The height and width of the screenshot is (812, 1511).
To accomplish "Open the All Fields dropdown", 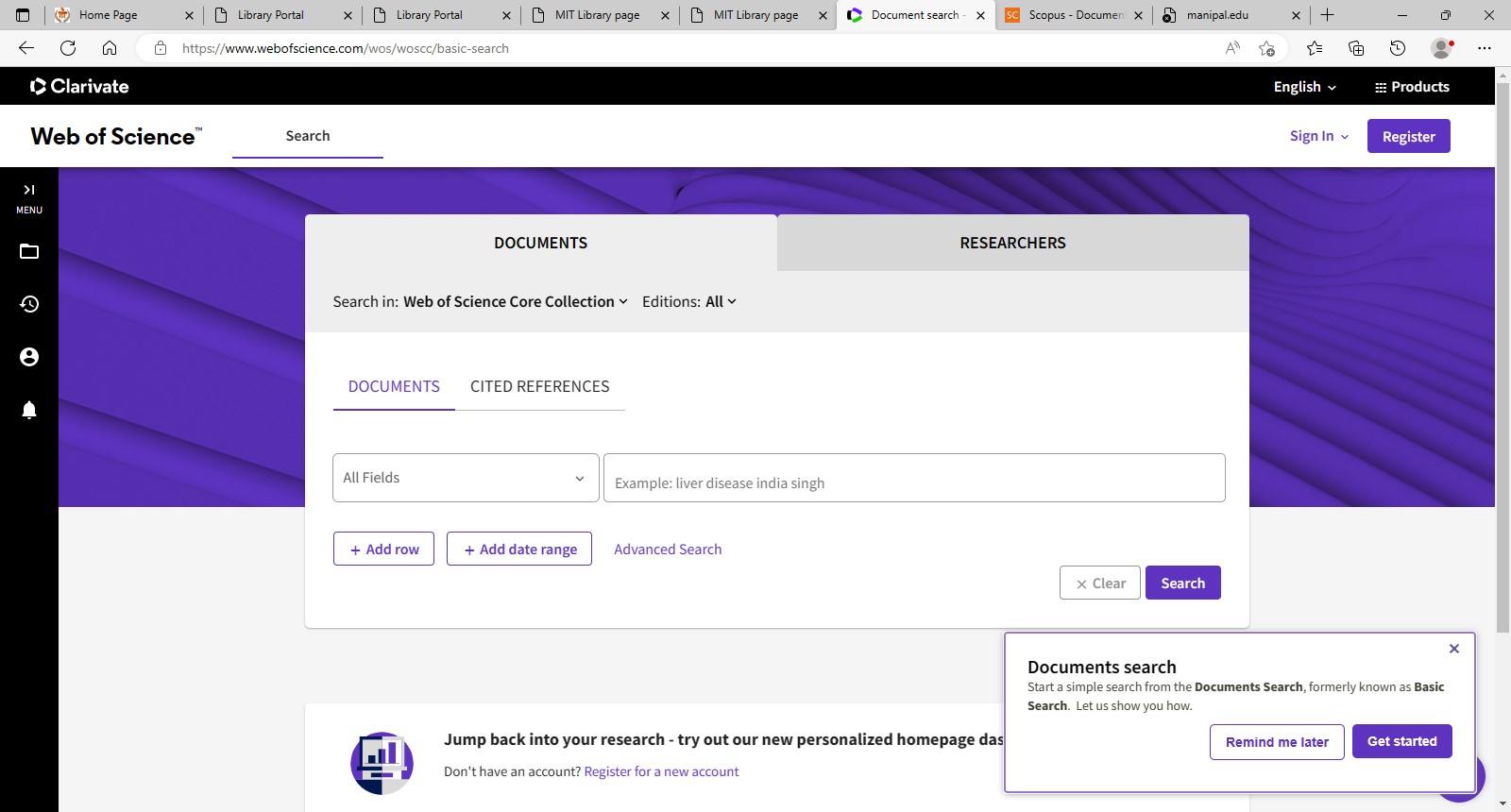I will point(466,478).
